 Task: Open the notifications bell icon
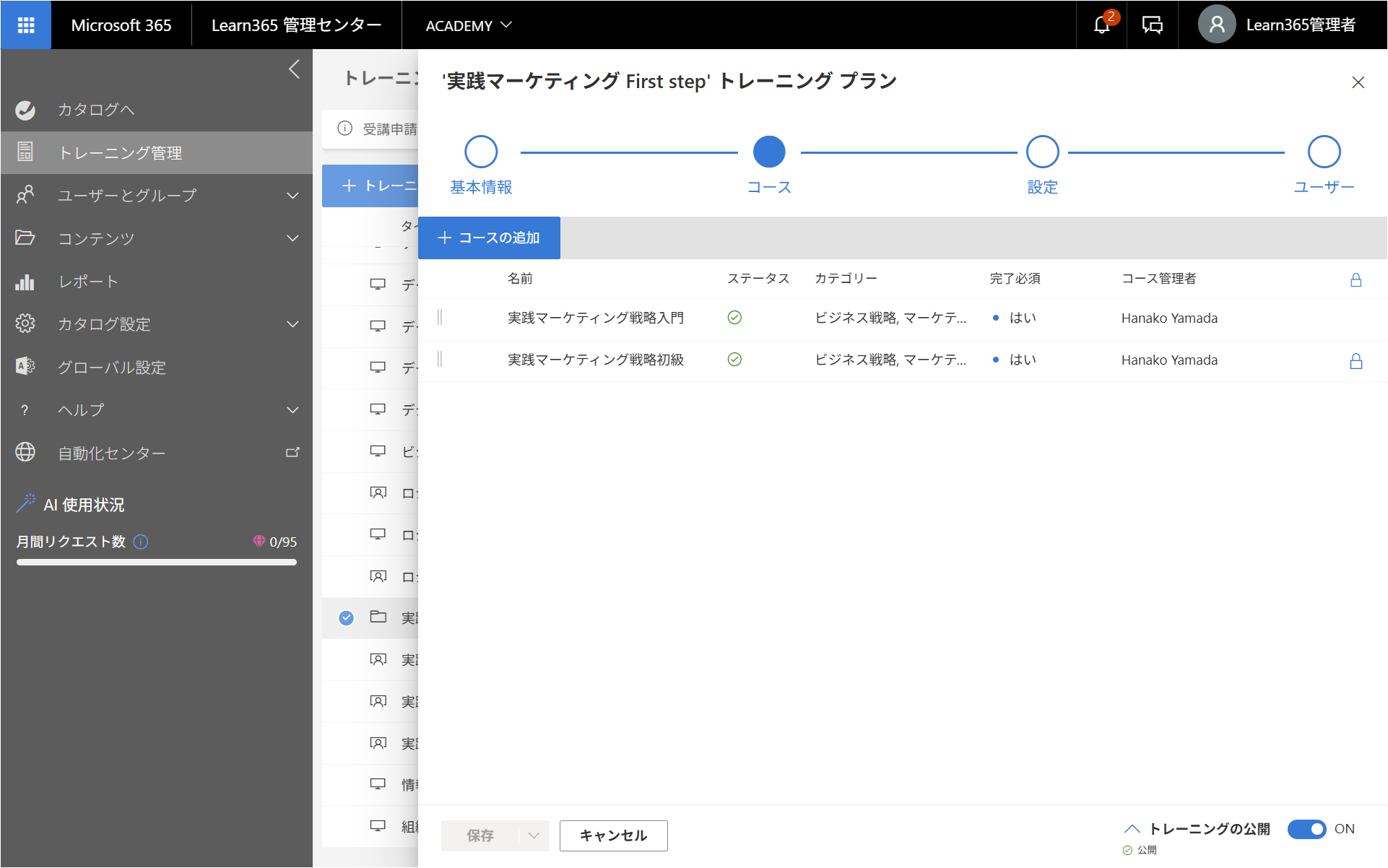[x=1102, y=25]
